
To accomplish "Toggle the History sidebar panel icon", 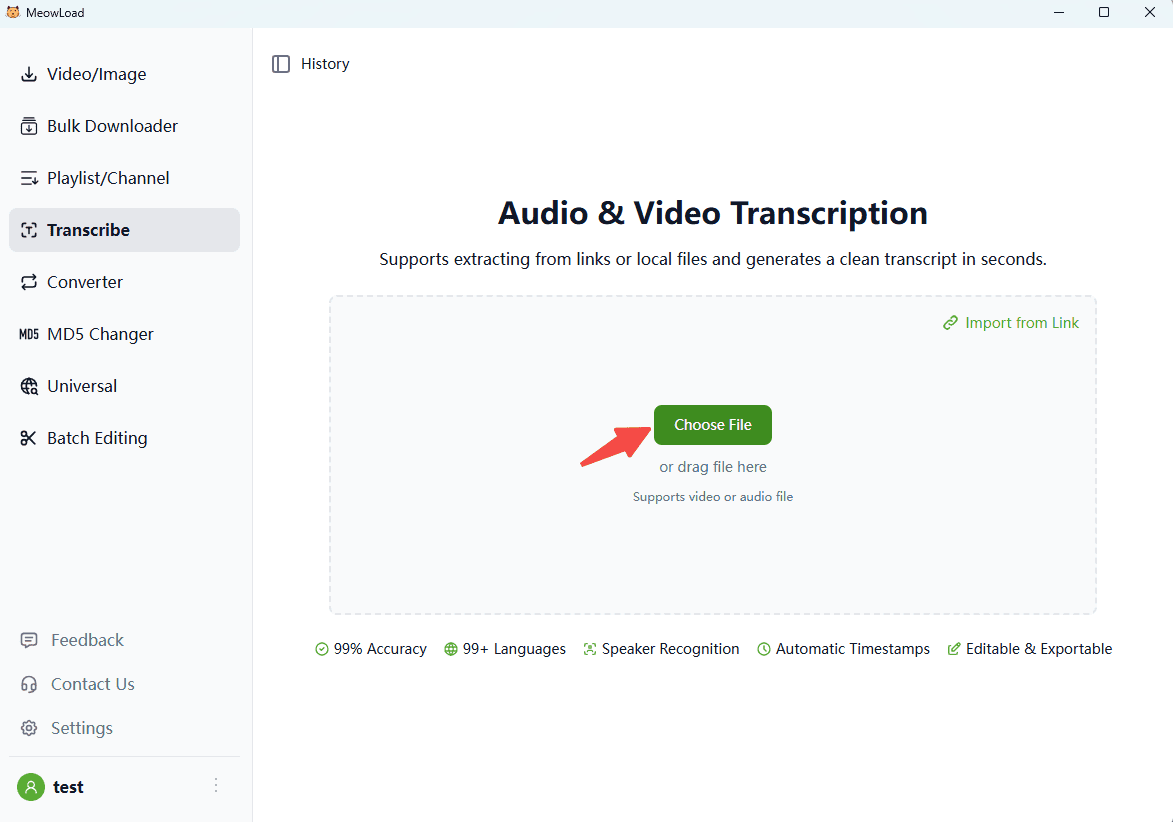I will (281, 64).
